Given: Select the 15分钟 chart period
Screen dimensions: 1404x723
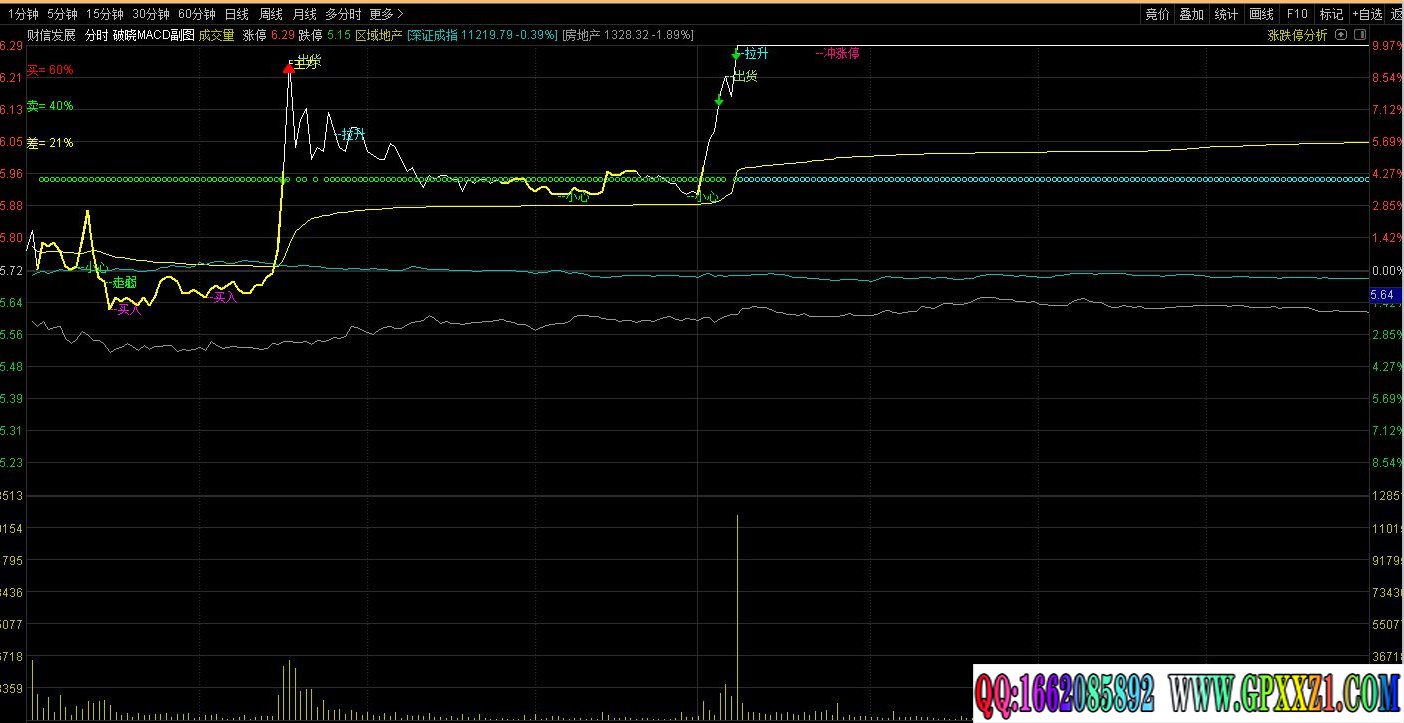Looking at the screenshot, I should click(x=105, y=14).
